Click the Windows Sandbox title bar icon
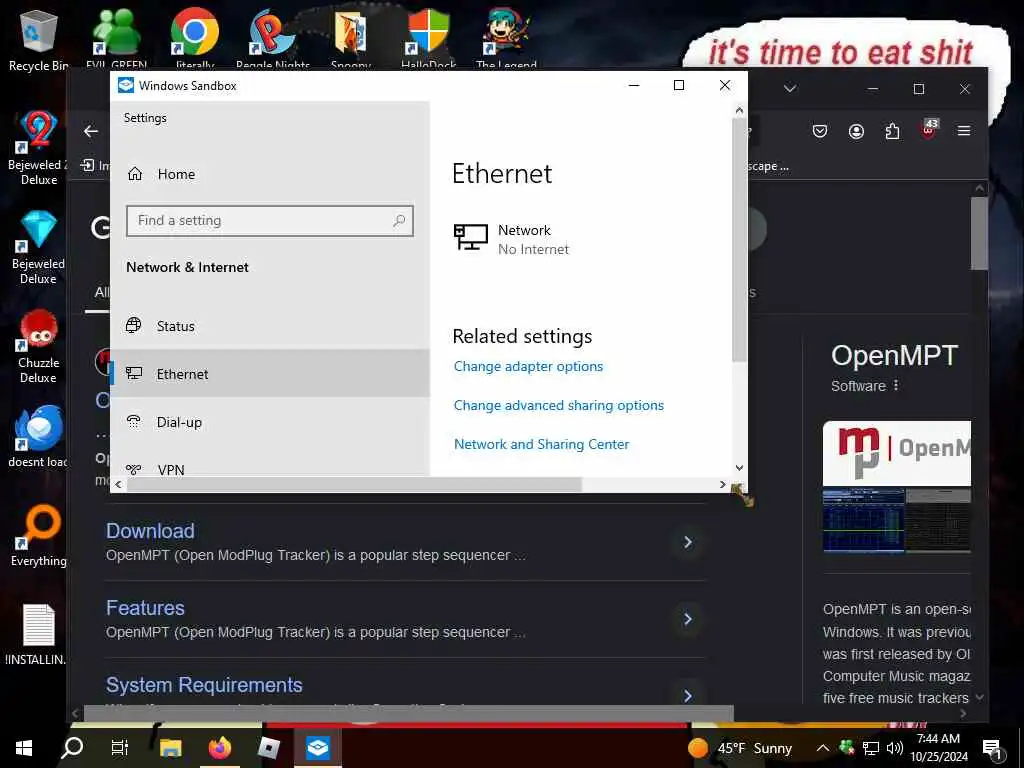 (125, 85)
